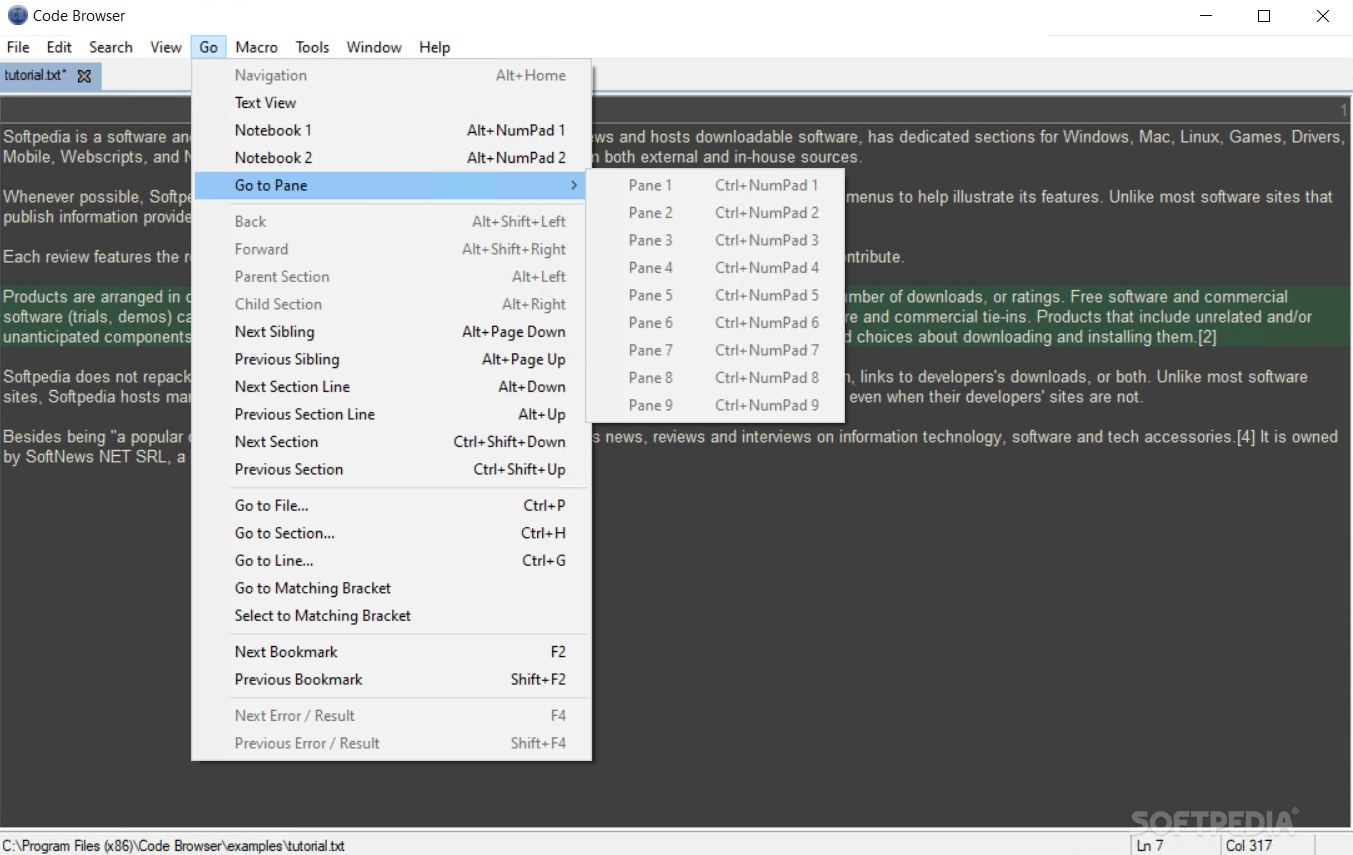Open the Help menu
Viewport: 1353px width, 855px height.
(434, 47)
